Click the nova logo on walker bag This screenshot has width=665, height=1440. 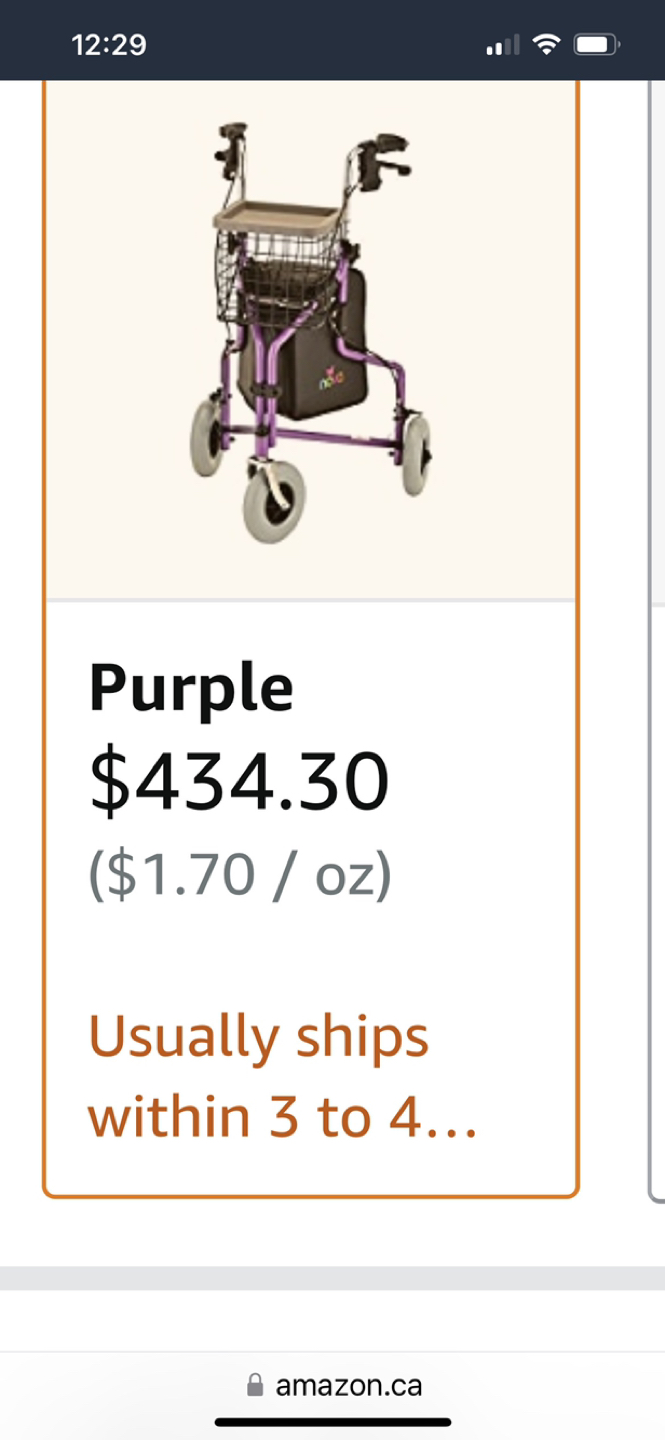tap(331, 380)
